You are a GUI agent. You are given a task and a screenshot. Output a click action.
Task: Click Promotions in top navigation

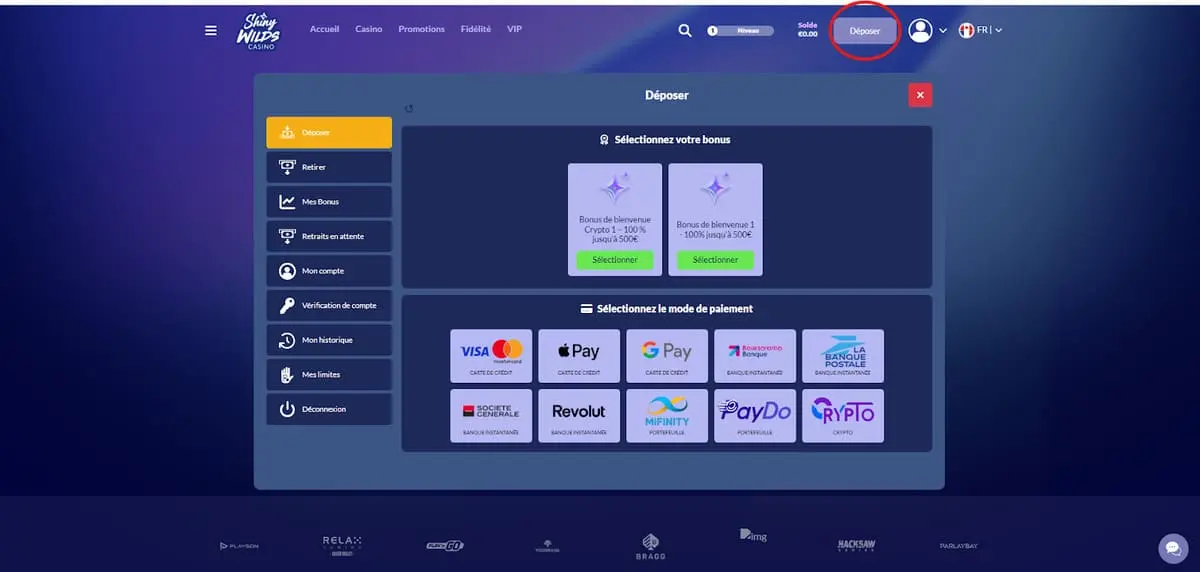click(421, 29)
